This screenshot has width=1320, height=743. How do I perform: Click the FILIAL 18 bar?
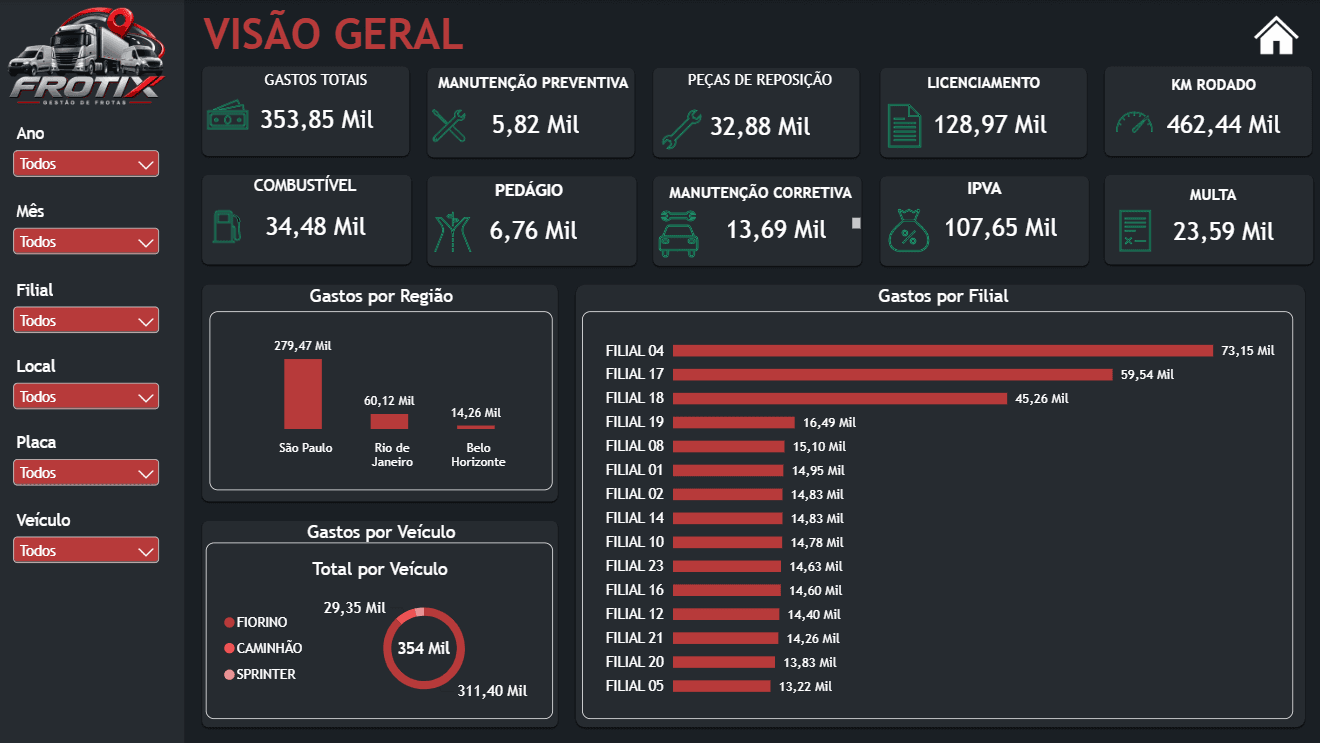[x=840, y=399]
